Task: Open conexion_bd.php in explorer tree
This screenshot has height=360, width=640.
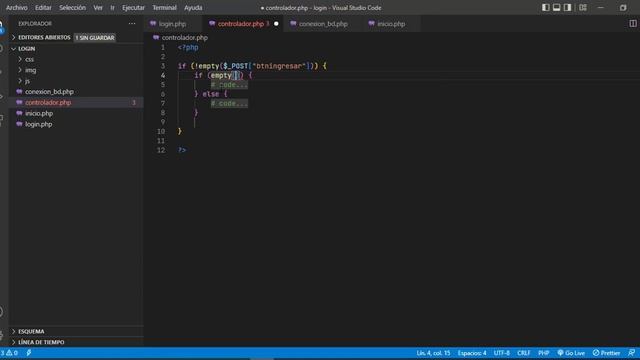Action: click(x=49, y=92)
